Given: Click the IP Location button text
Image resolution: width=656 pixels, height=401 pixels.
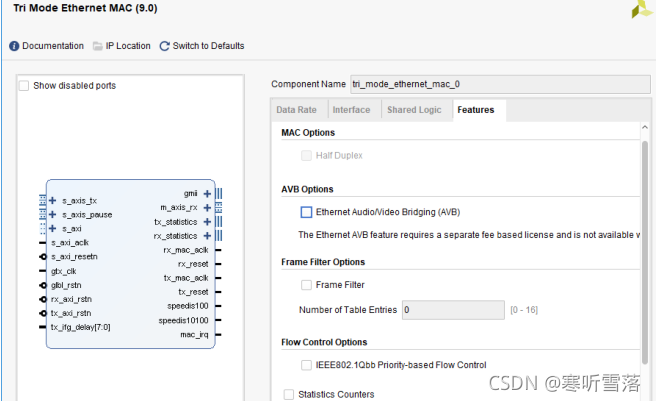Looking at the screenshot, I should click(x=128, y=46).
